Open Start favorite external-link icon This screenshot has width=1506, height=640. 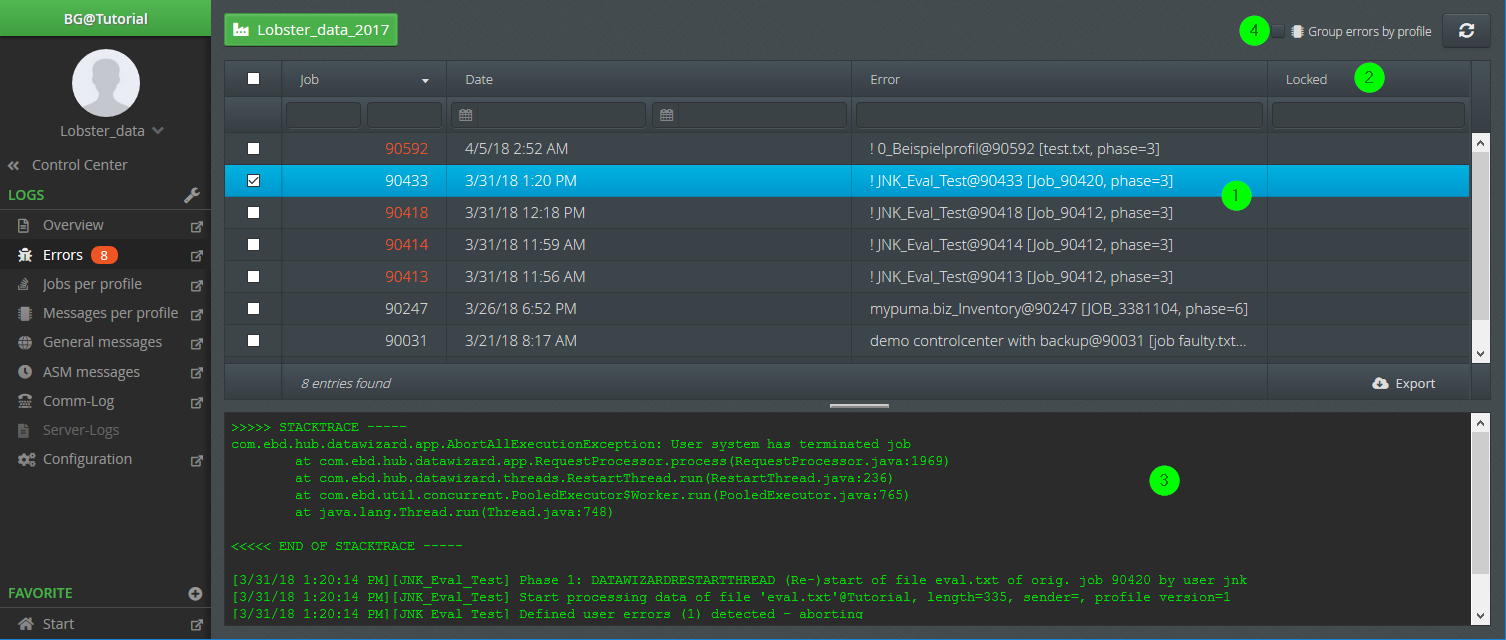tap(197, 625)
